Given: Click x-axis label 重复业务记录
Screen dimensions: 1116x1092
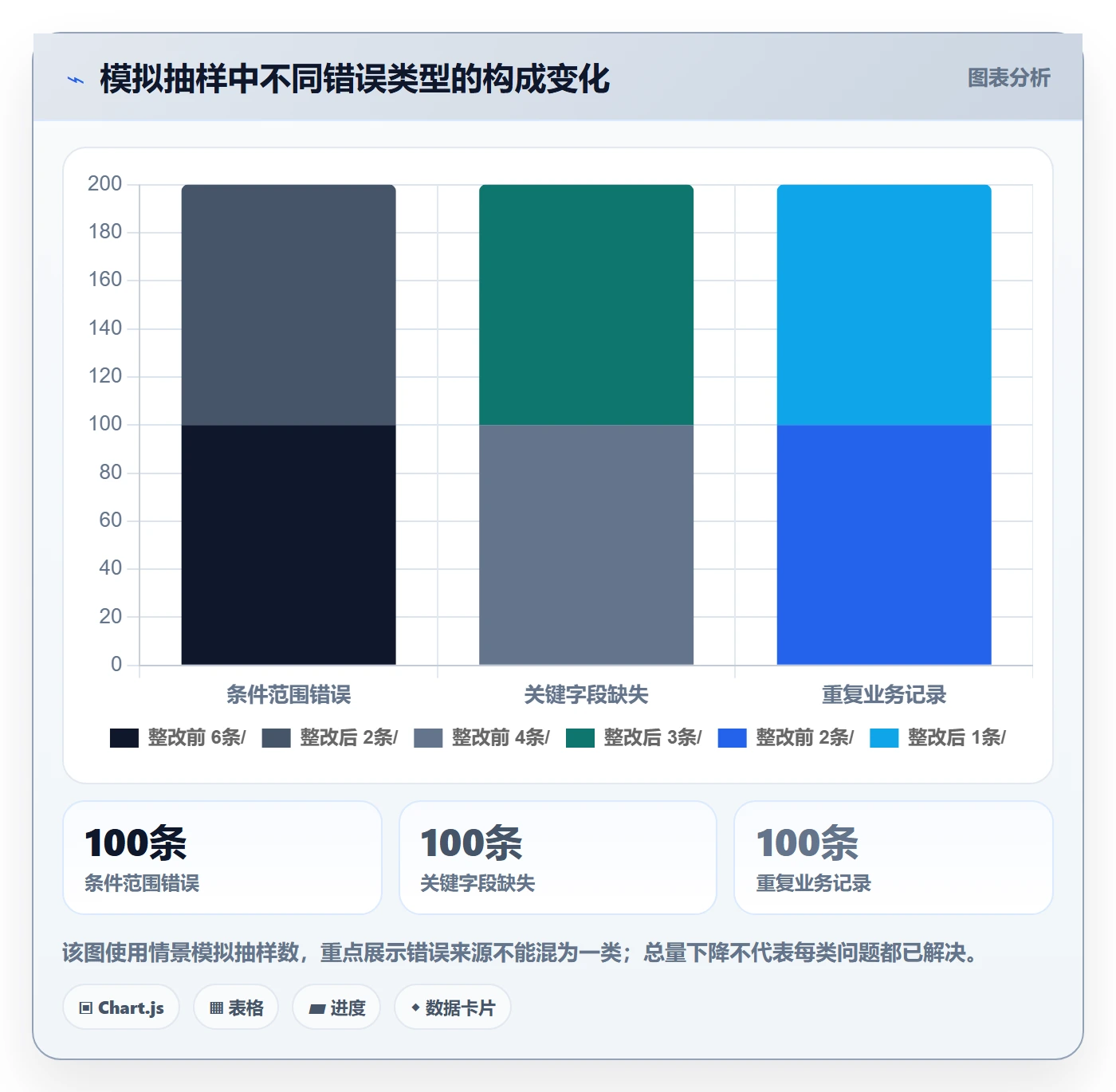Looking at the screenshot, I should pyautogui.click(x=884, y=695).
